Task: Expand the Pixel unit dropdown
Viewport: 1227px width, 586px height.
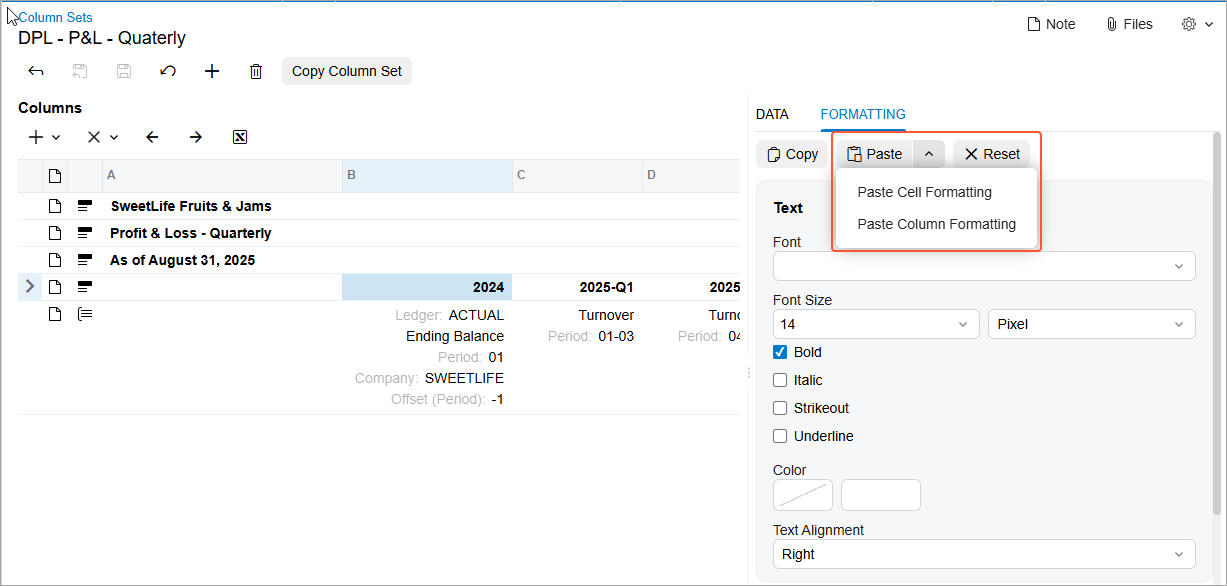Action: [1092, 324]
